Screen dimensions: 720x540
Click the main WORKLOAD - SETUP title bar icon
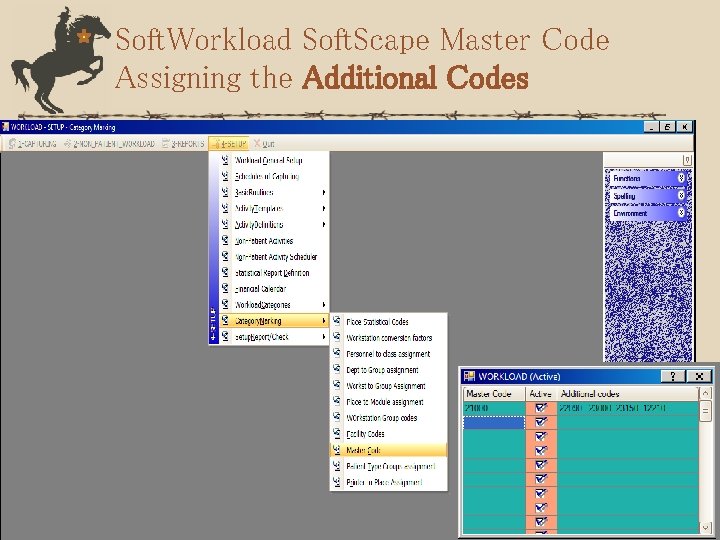(5, 127)
